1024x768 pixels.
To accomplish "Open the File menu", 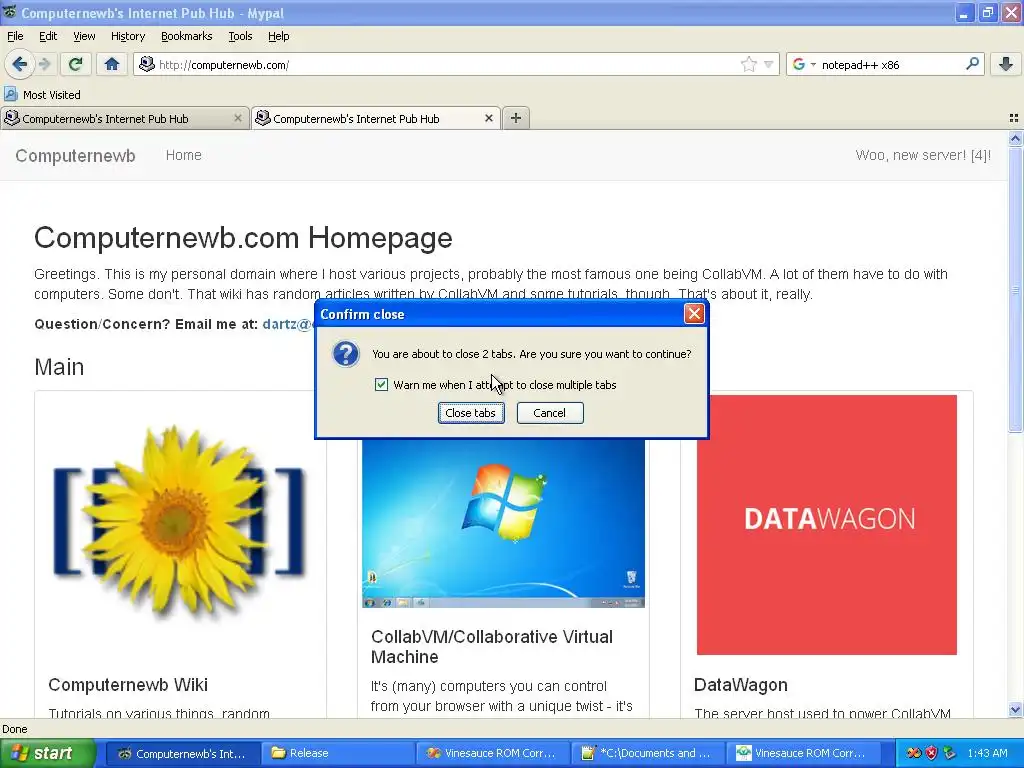I will pos(15,36).
